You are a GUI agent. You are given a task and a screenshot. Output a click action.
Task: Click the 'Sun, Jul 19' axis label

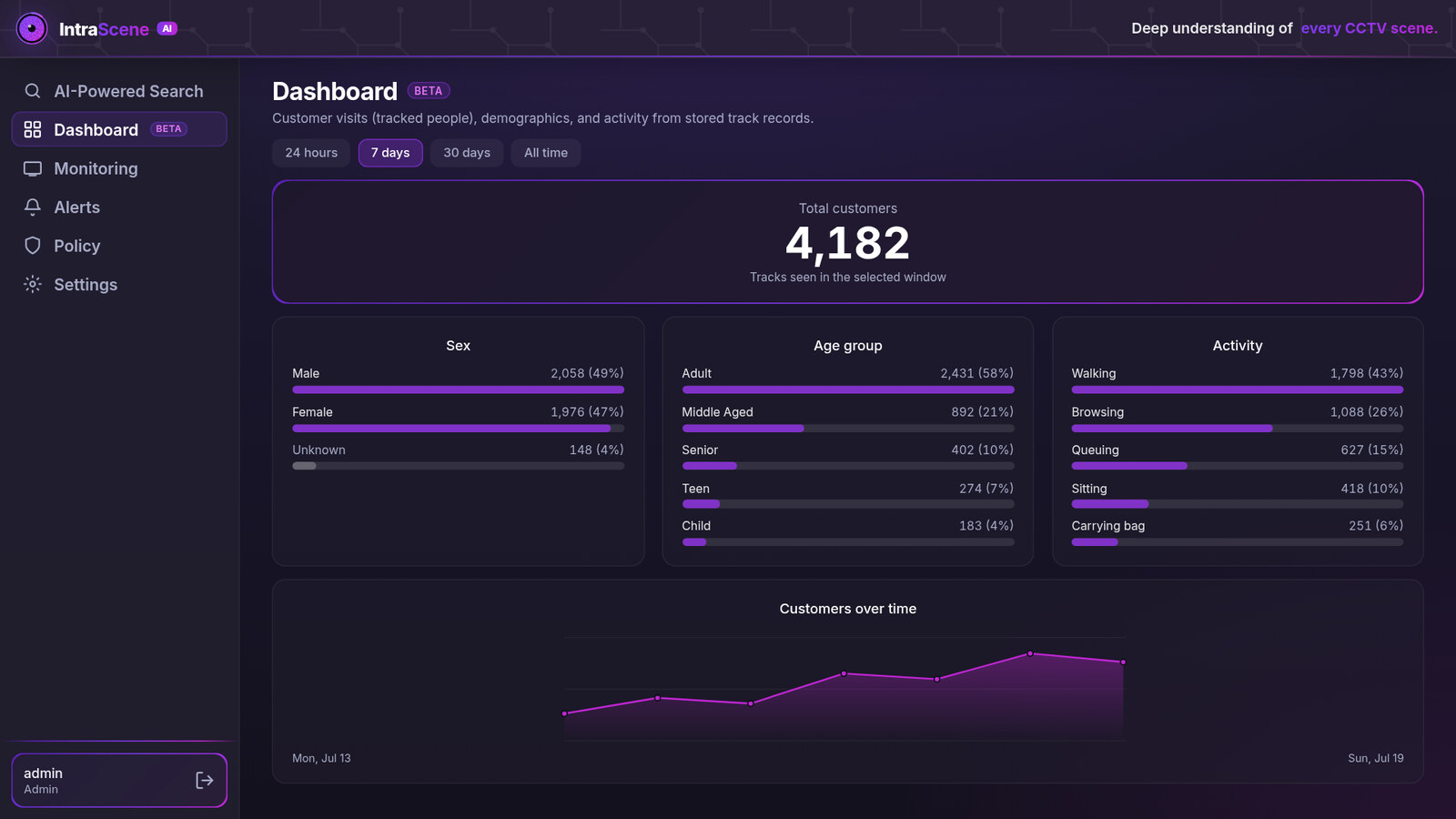[1376, 758]
